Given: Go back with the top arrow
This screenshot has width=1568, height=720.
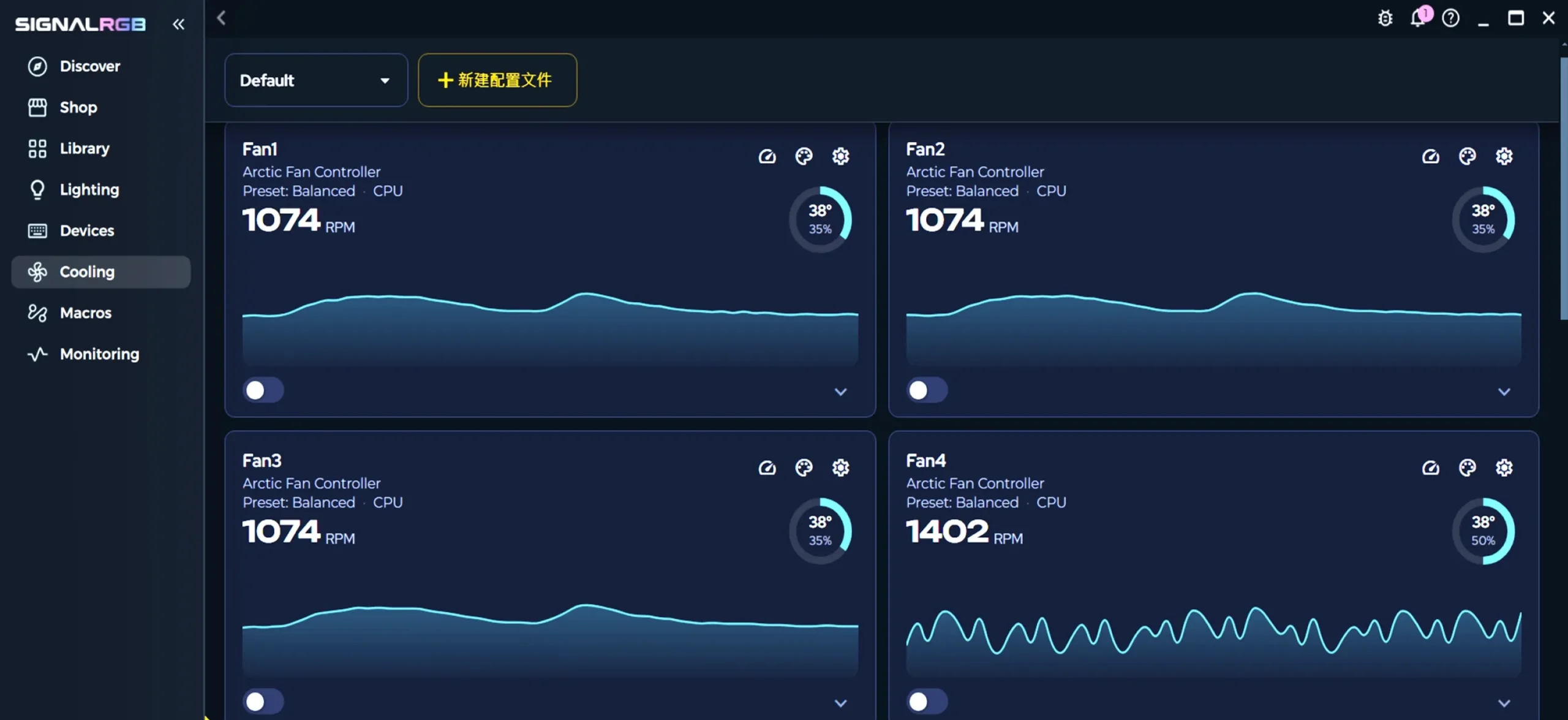Looking at the screenshot, I should tap(222, 18).
